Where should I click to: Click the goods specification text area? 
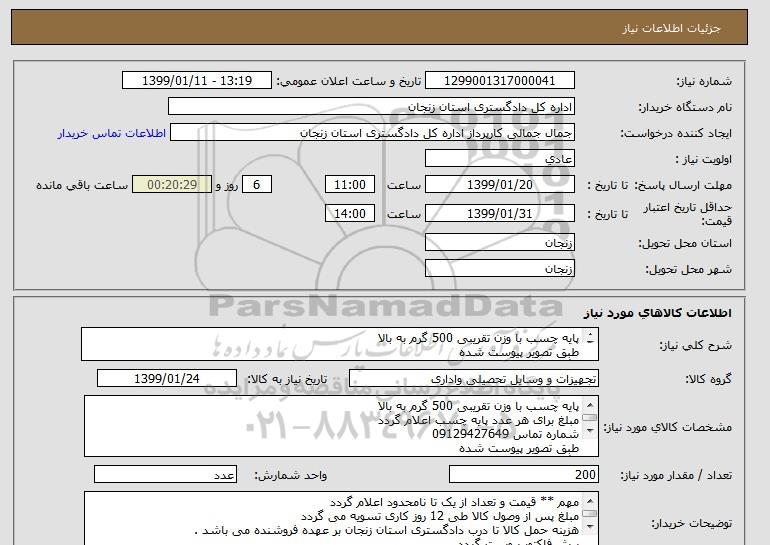[x=341, y=426]
